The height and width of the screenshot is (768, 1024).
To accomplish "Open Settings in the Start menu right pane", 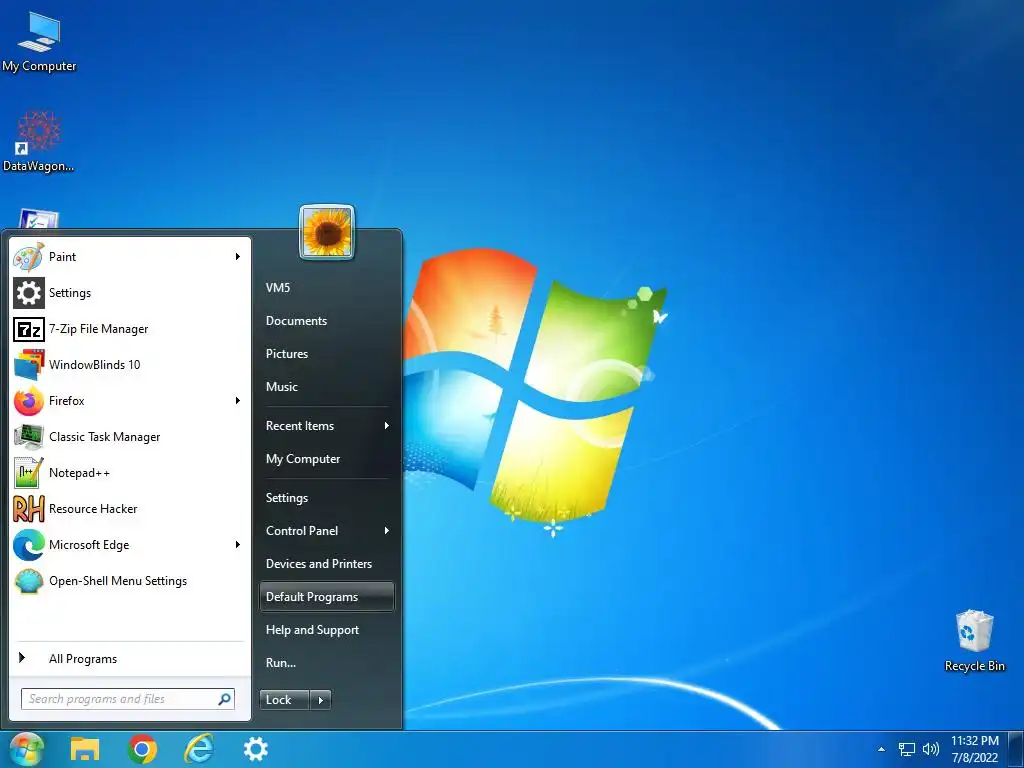I will click(x=287, y=498).
